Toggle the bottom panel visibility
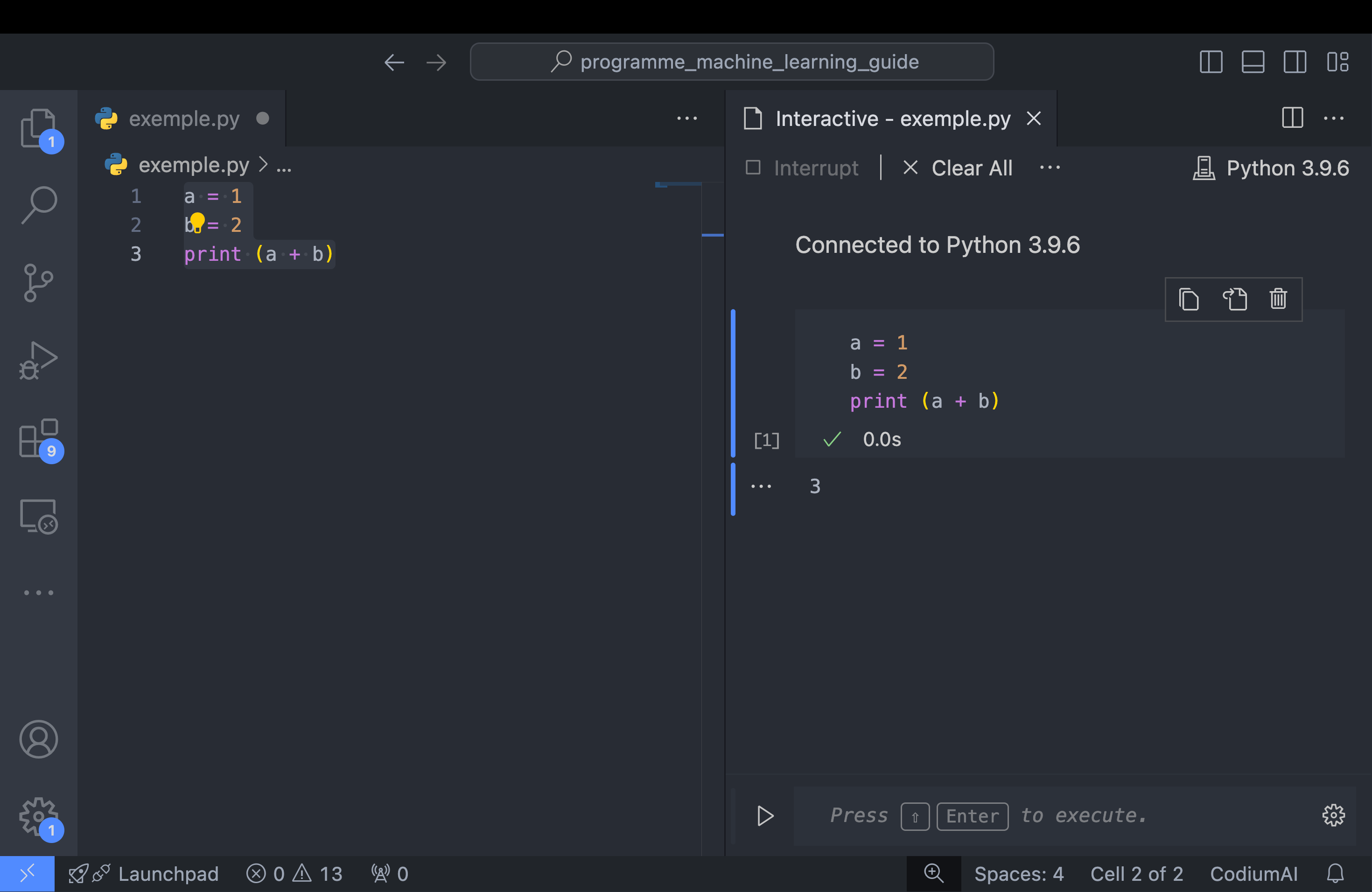1372x892 pixels. (x=1253, y=62)
